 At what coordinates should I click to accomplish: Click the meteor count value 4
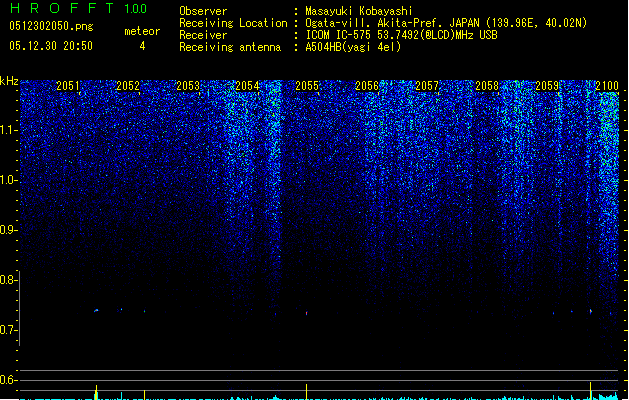(x=142, y=46)
